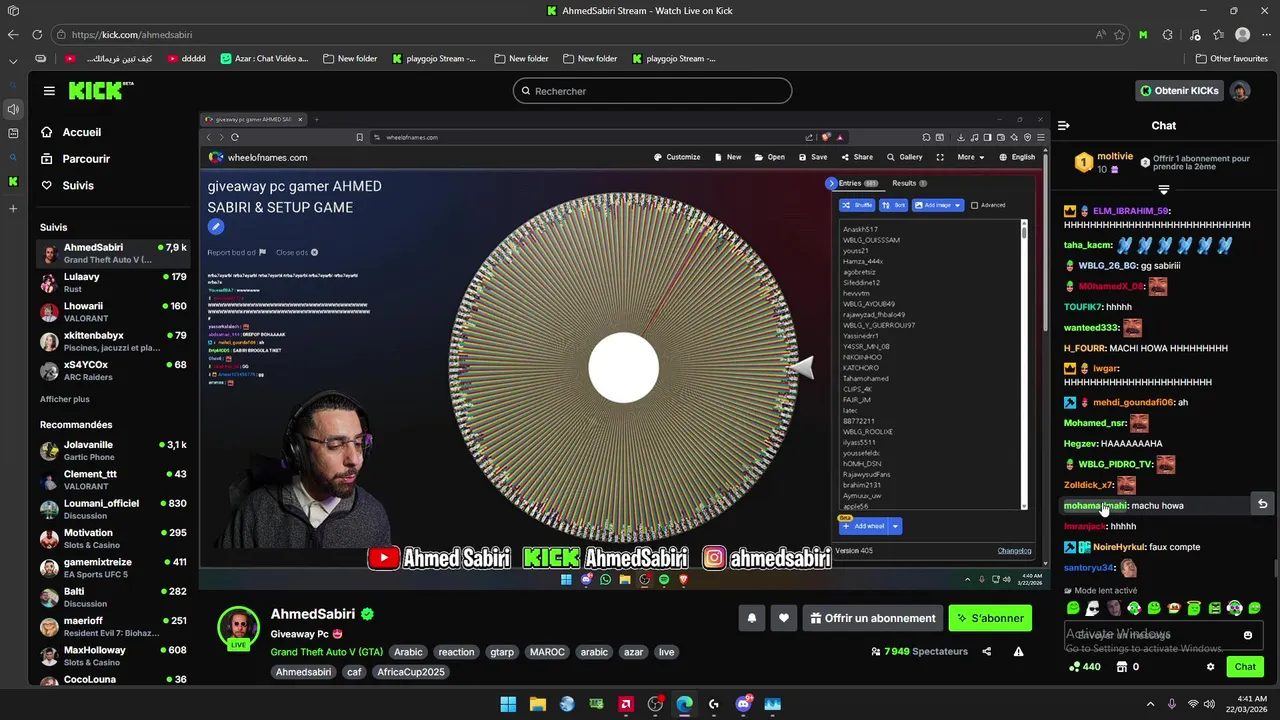Click the heart follow button

[784, 618]
